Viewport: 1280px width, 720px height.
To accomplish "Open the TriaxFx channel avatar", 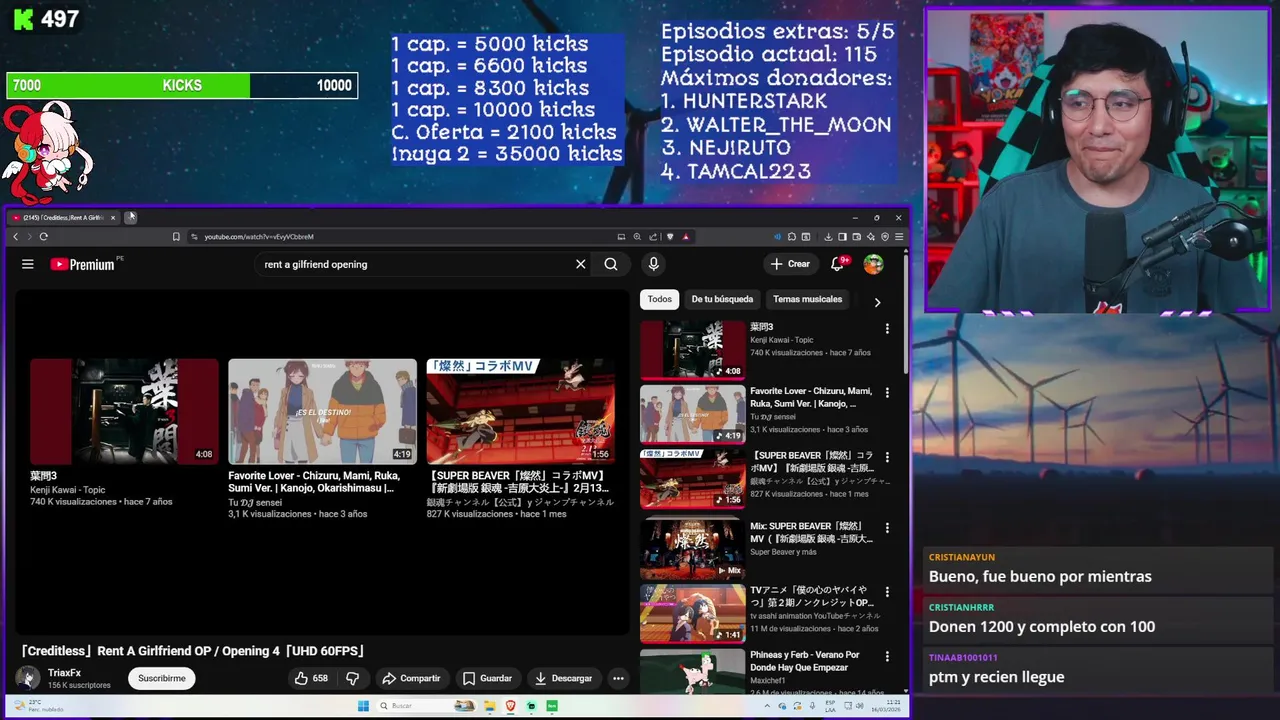I will [x=28, y=678].
